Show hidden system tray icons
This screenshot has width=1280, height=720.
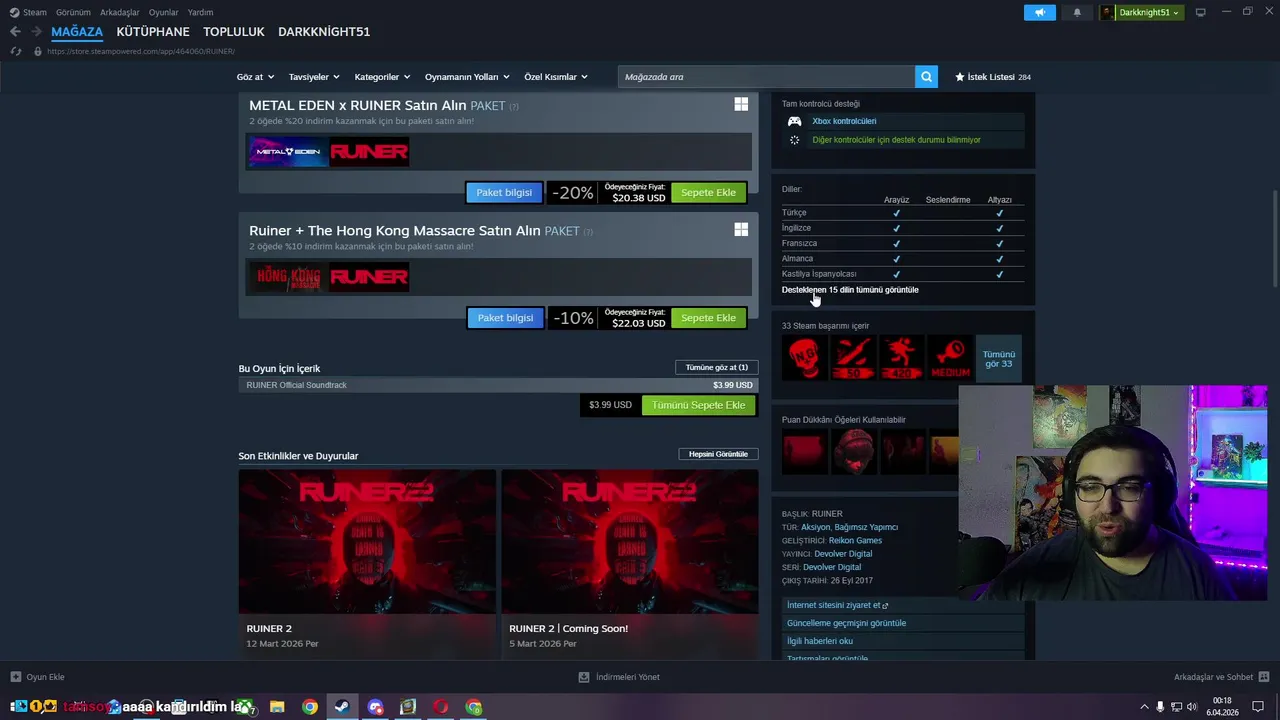tap(1145, 707)
